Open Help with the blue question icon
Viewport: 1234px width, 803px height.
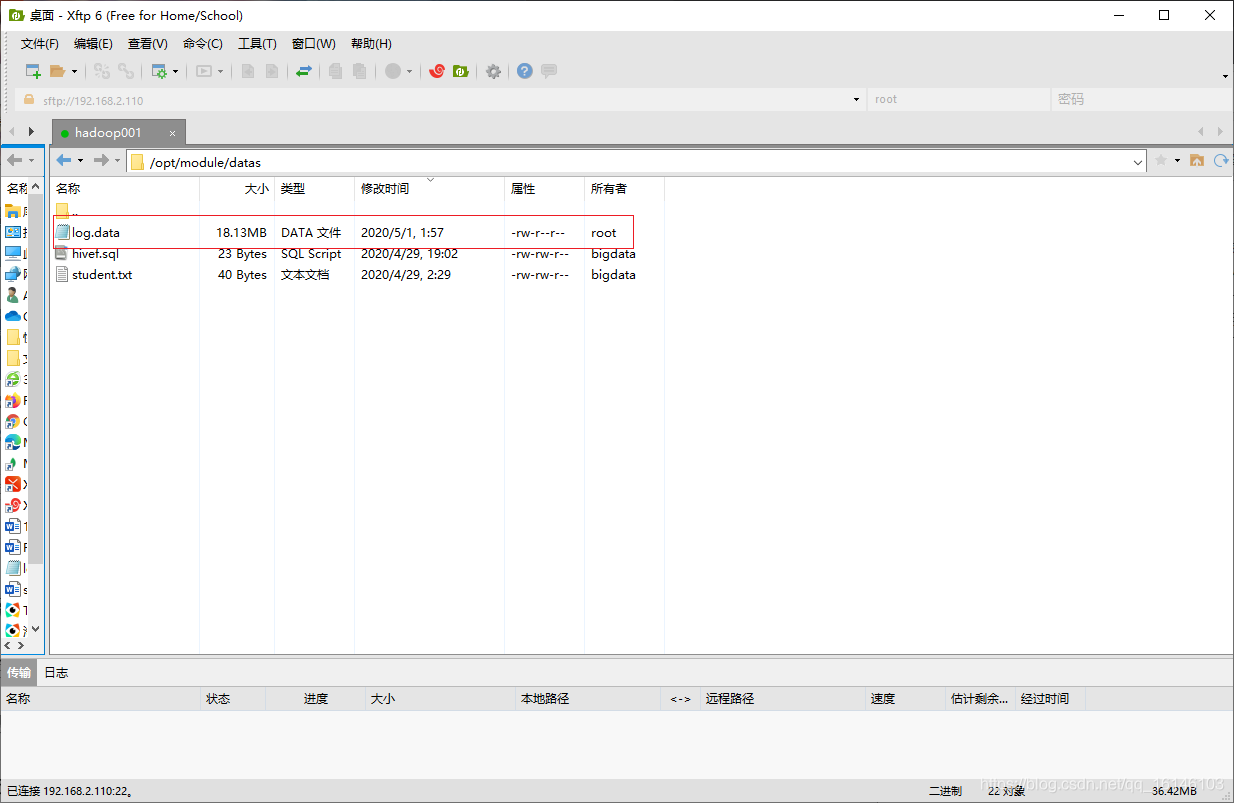click(x=525, y=71)
